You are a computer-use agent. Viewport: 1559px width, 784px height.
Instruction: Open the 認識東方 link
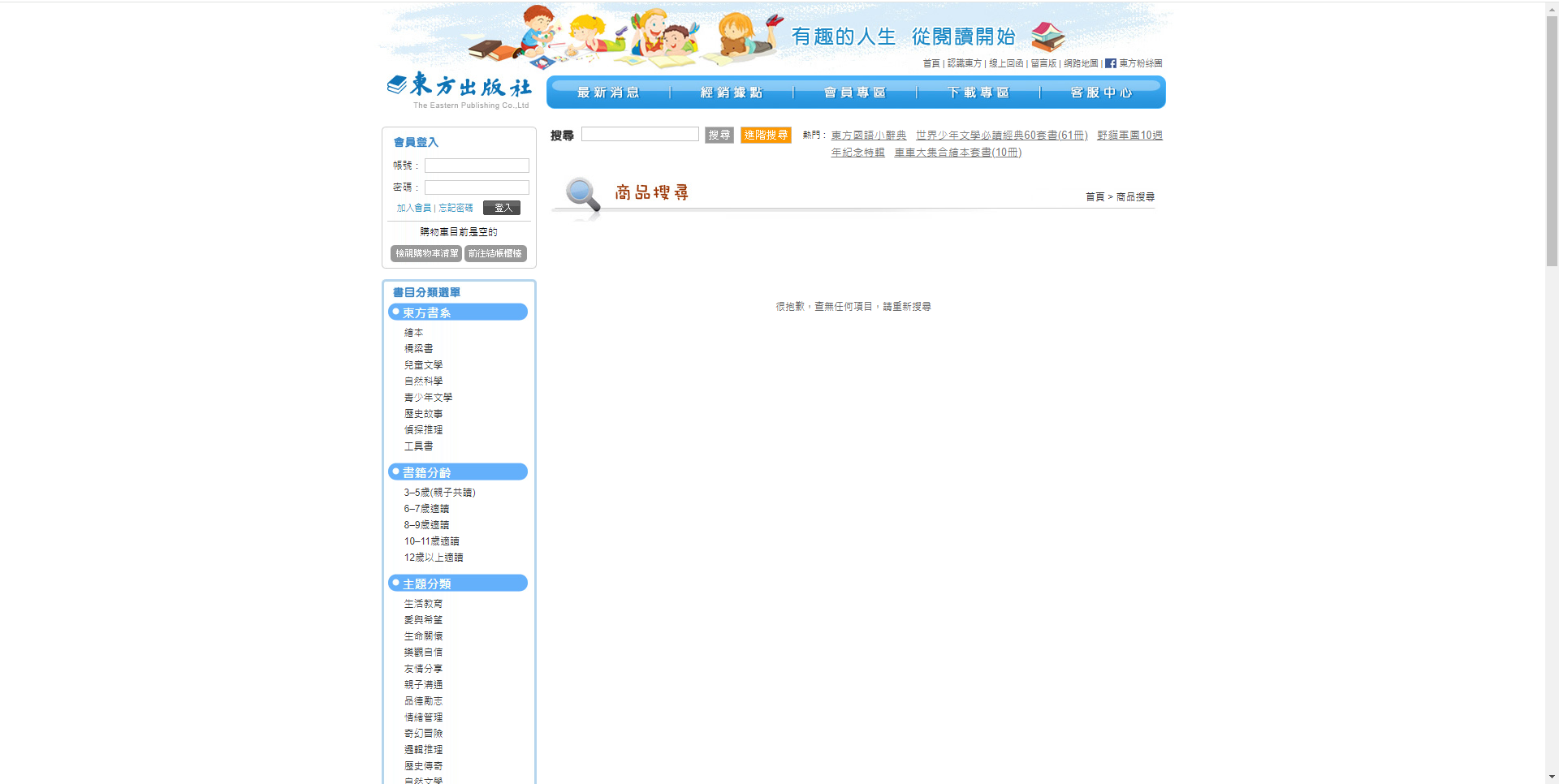[965, 63]
